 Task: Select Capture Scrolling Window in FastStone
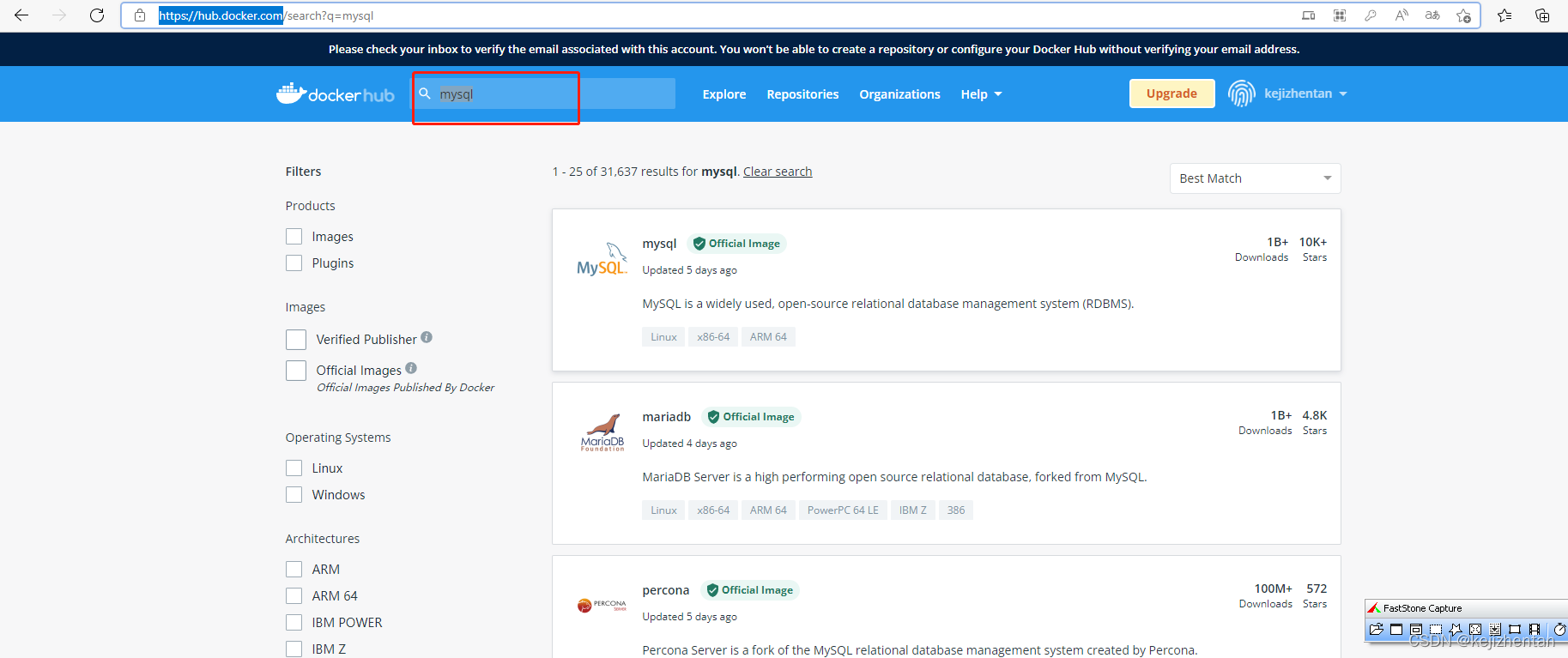click(1495, 629)
